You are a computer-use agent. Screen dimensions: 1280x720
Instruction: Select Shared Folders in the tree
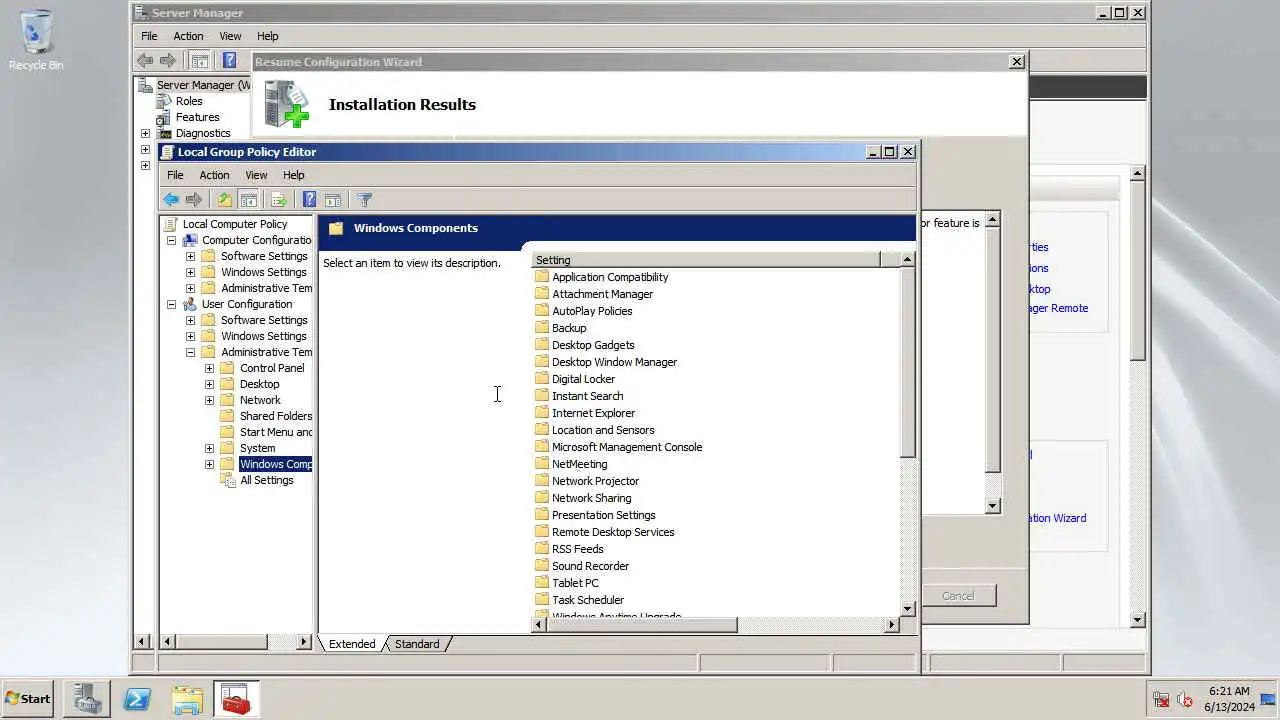(276, 416)
